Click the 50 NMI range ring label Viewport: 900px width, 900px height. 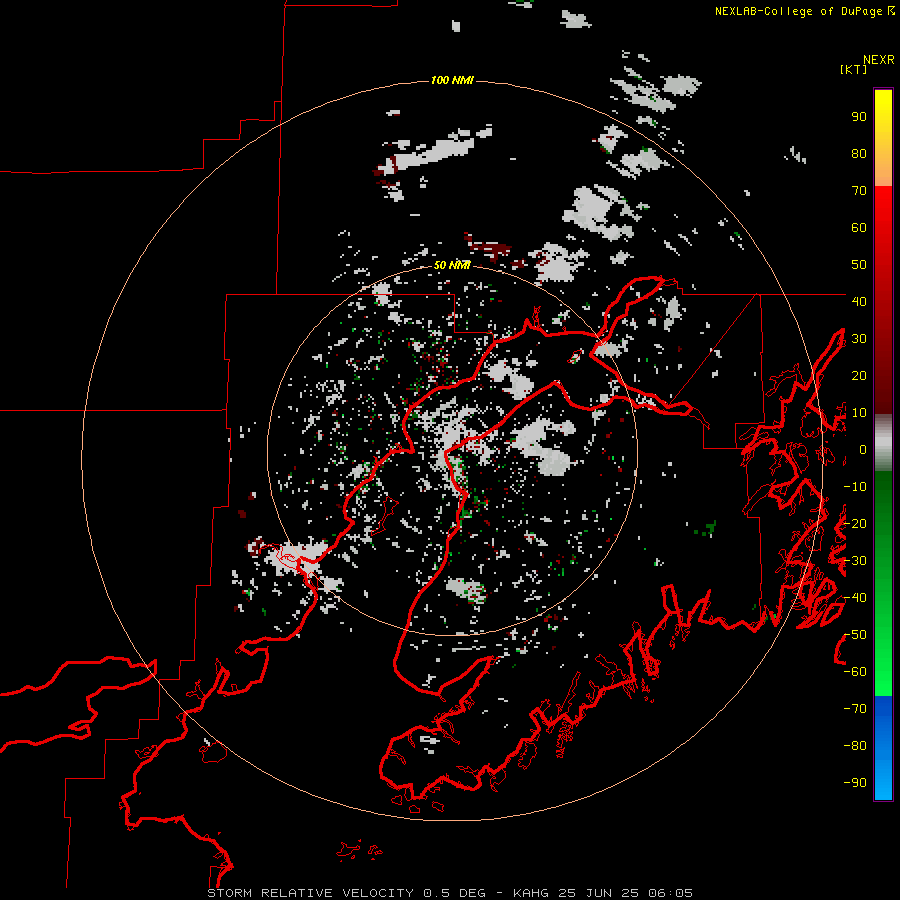(452, 265)
